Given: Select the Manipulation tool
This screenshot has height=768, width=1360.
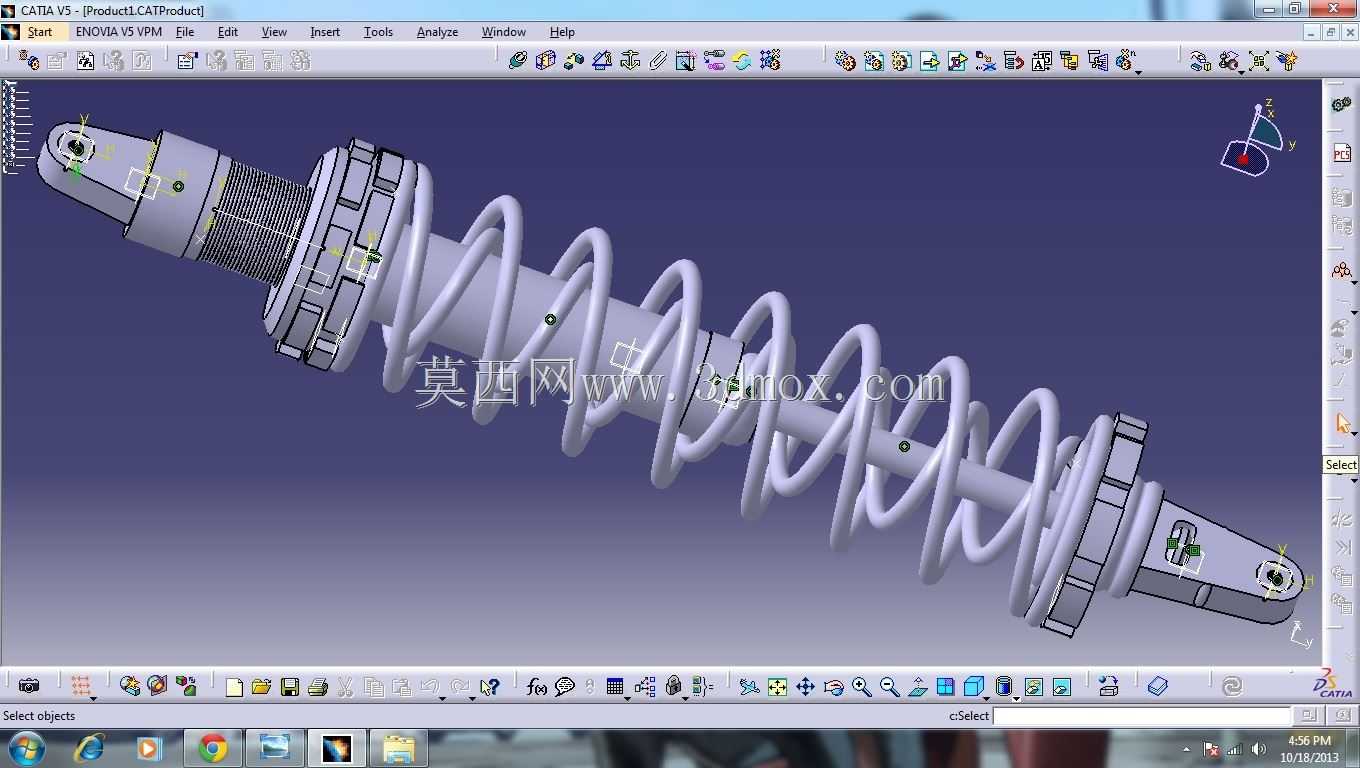Looking at the screenshot, I should pyautogui.click(x=1201, y=61).
